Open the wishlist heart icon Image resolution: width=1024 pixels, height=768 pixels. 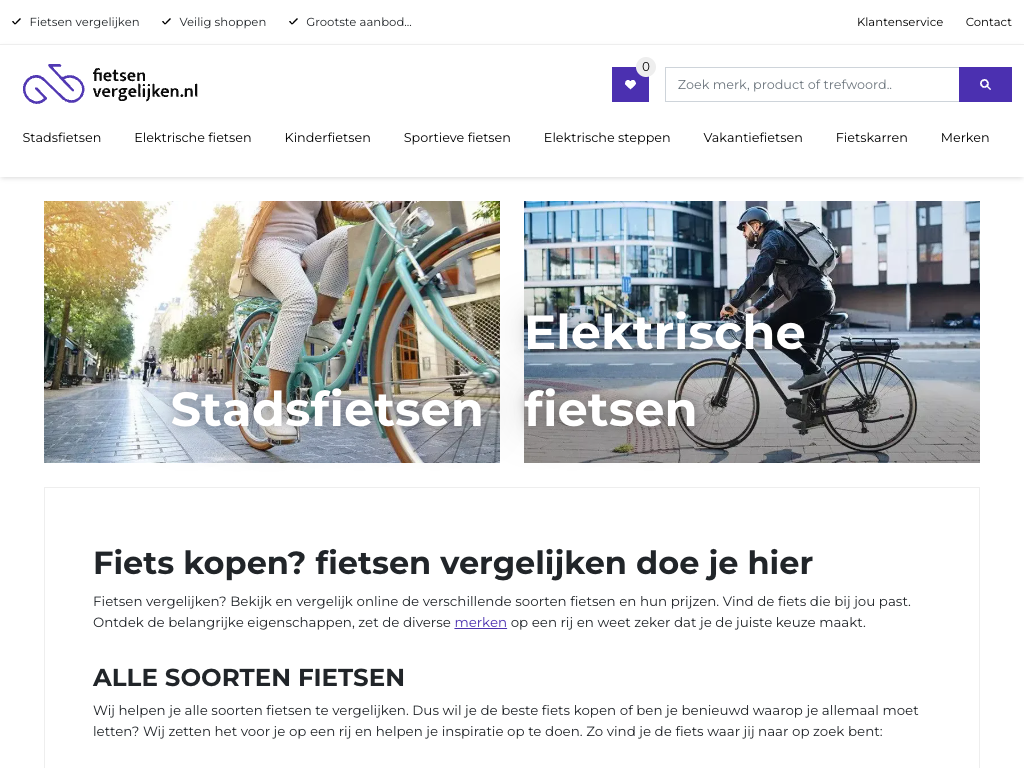630,84
